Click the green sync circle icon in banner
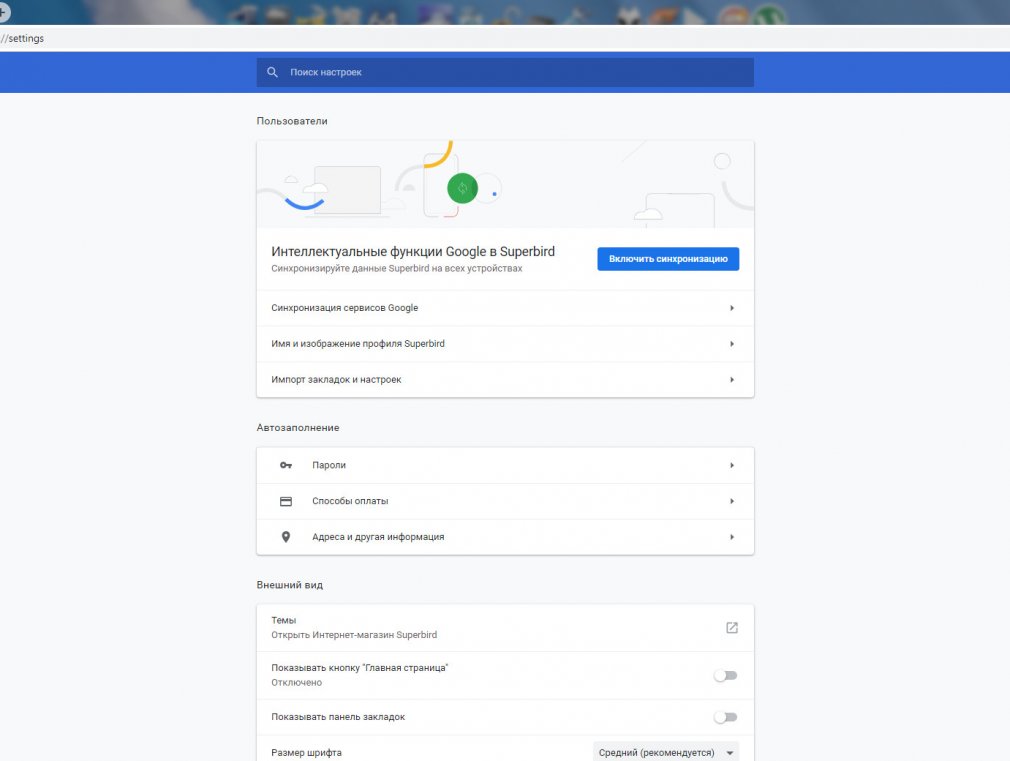 click(462, 188)
